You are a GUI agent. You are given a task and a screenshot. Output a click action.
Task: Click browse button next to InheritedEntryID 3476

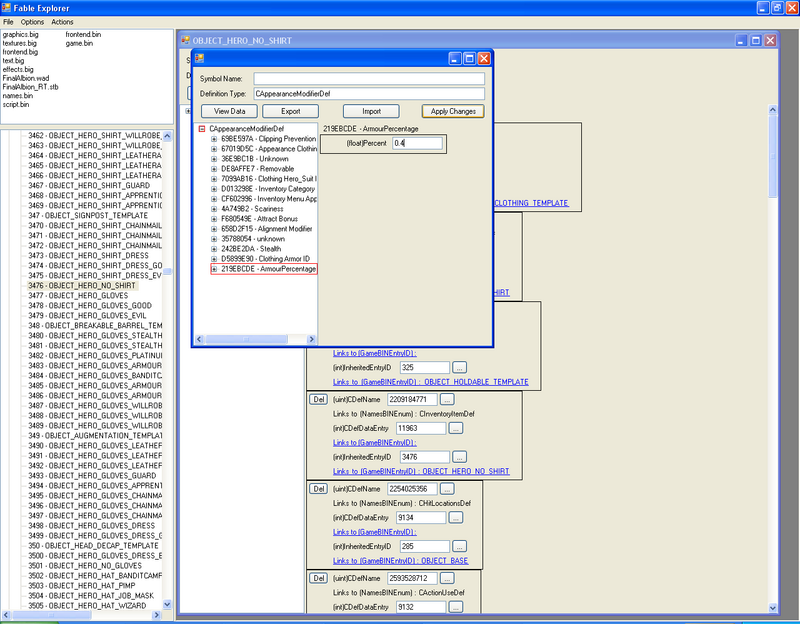point(459,457)
